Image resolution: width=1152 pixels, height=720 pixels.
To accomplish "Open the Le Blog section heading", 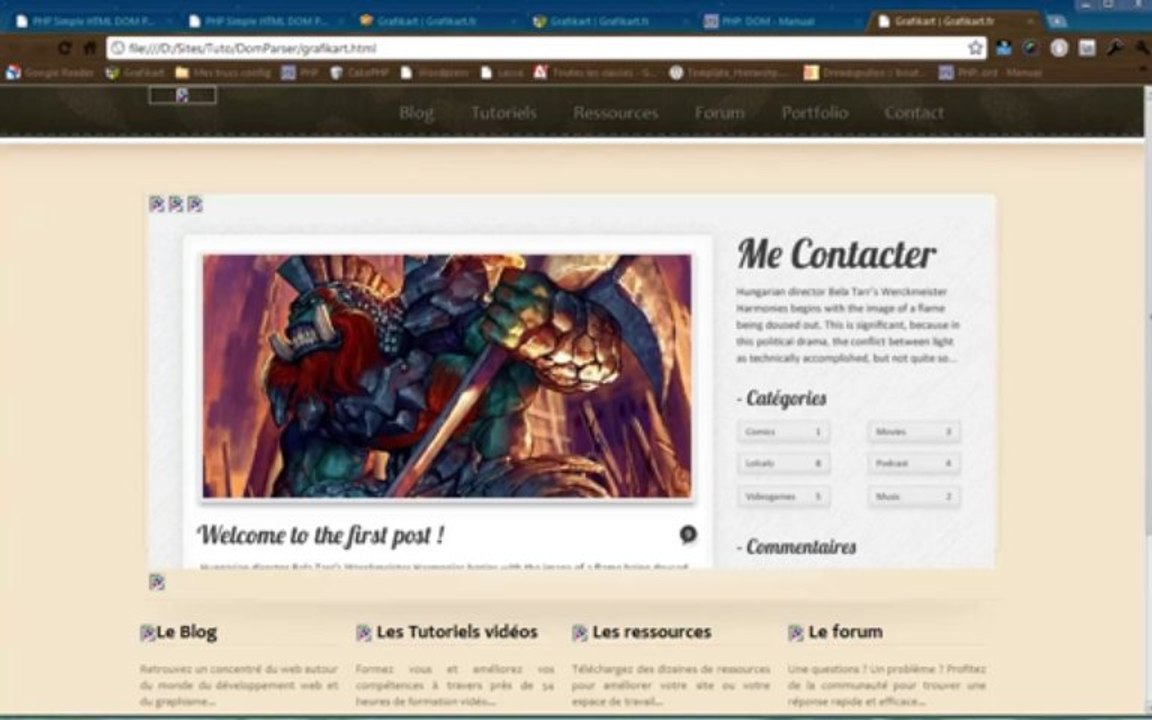I will [x=187, y=632].
